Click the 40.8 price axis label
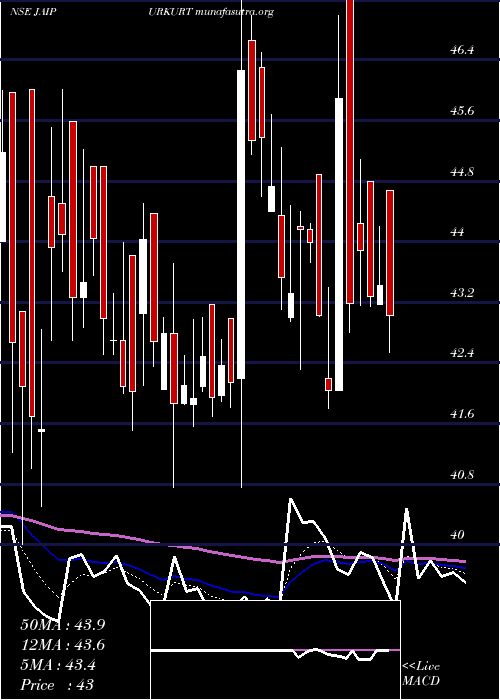Image resolution: width=500 pixels, height=700 pixels. click(462, 475)
